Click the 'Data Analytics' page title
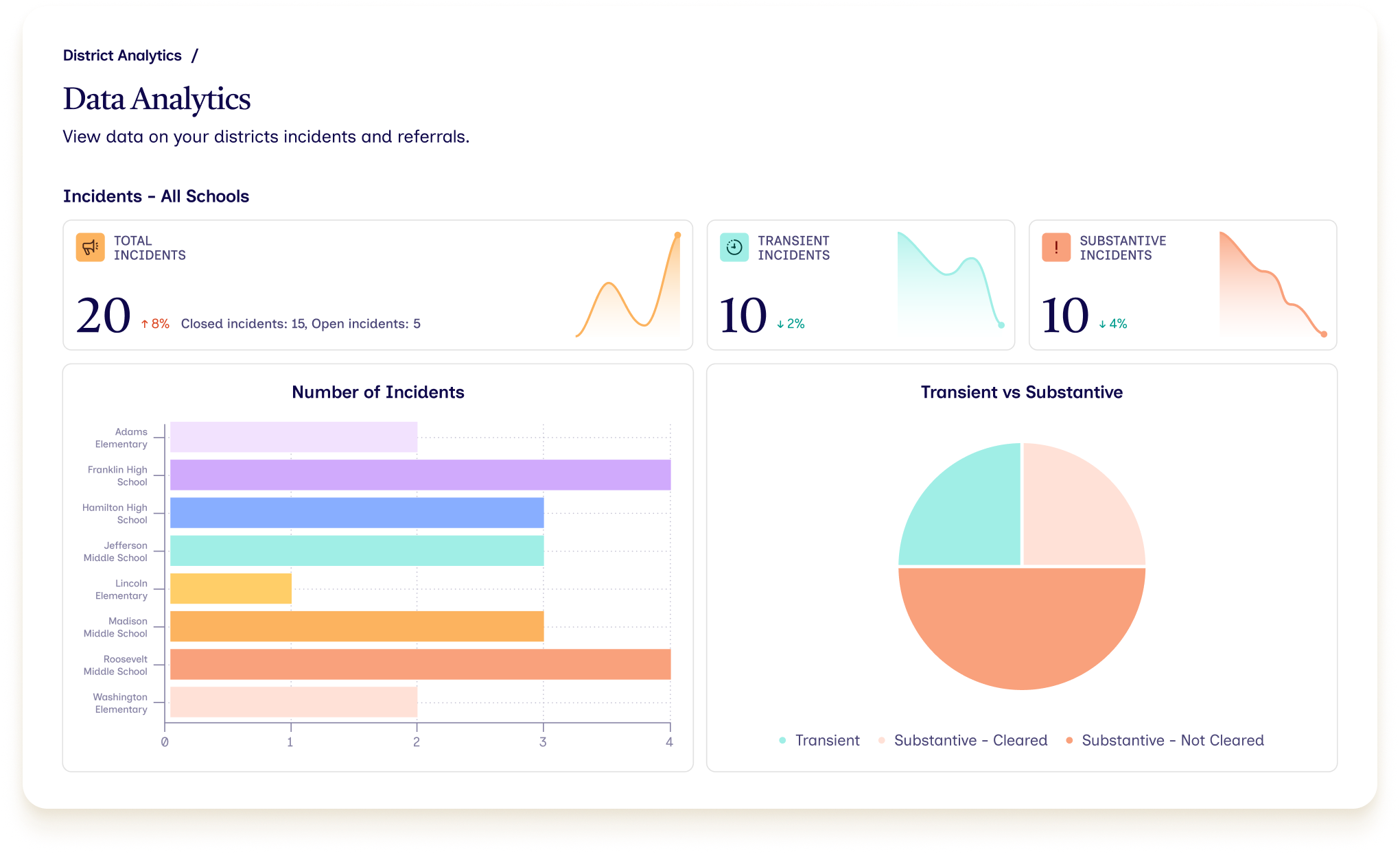The width and height of the screenshot is (1400, 854). (157, 99)
